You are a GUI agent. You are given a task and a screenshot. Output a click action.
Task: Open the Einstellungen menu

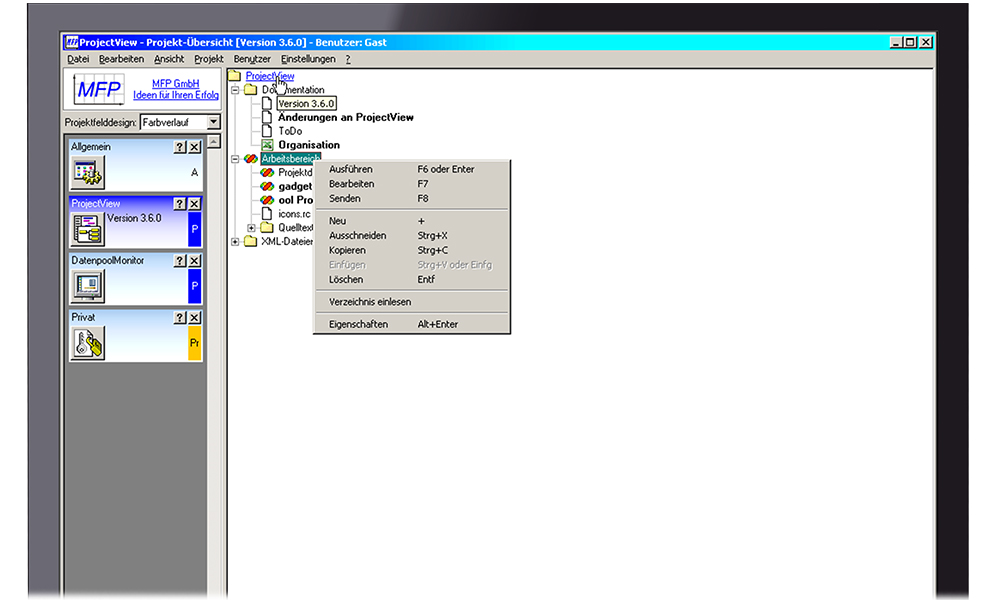tap(308, 59)
